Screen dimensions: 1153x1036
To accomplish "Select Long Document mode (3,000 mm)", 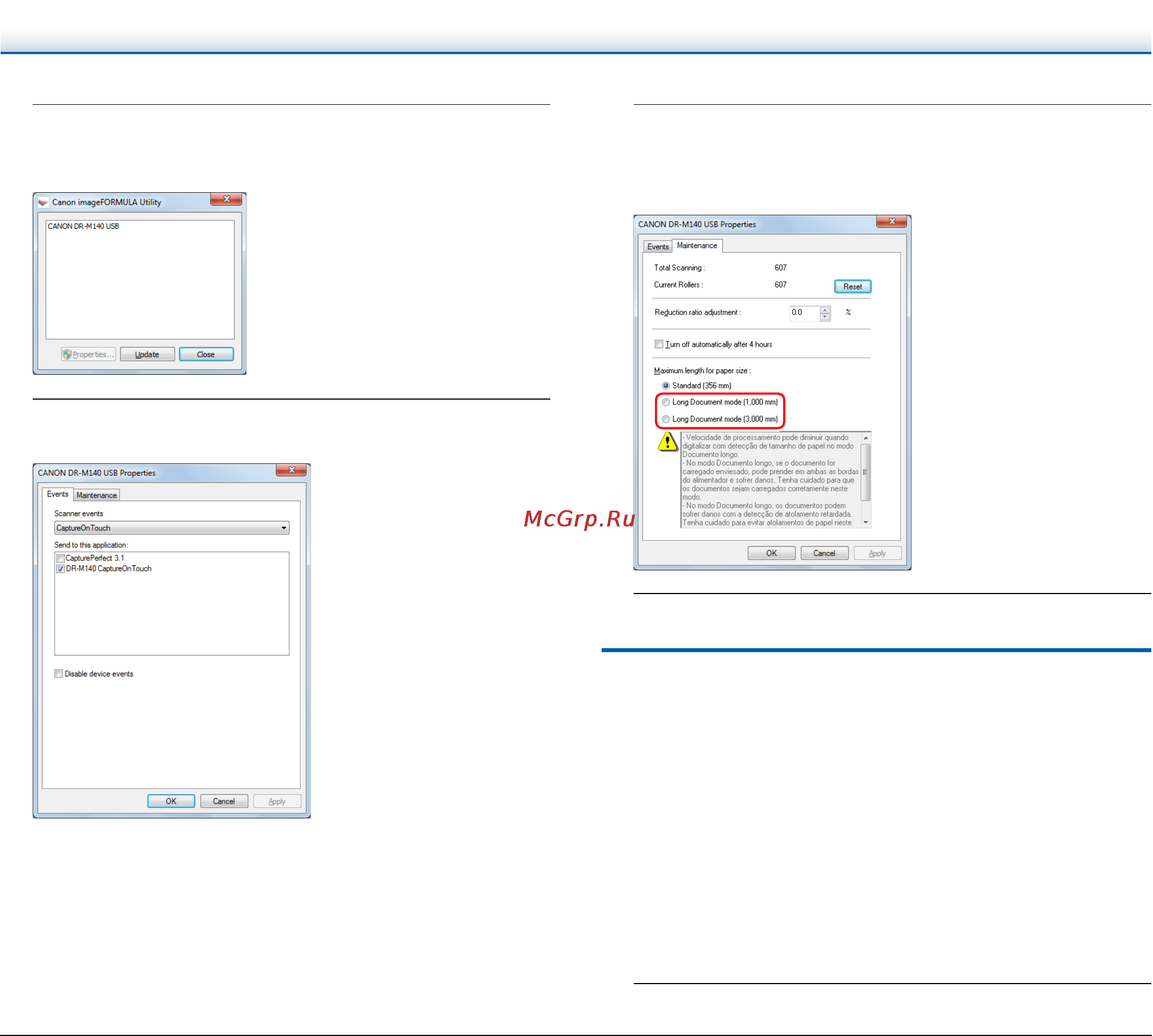I will (x=666, y=419).
